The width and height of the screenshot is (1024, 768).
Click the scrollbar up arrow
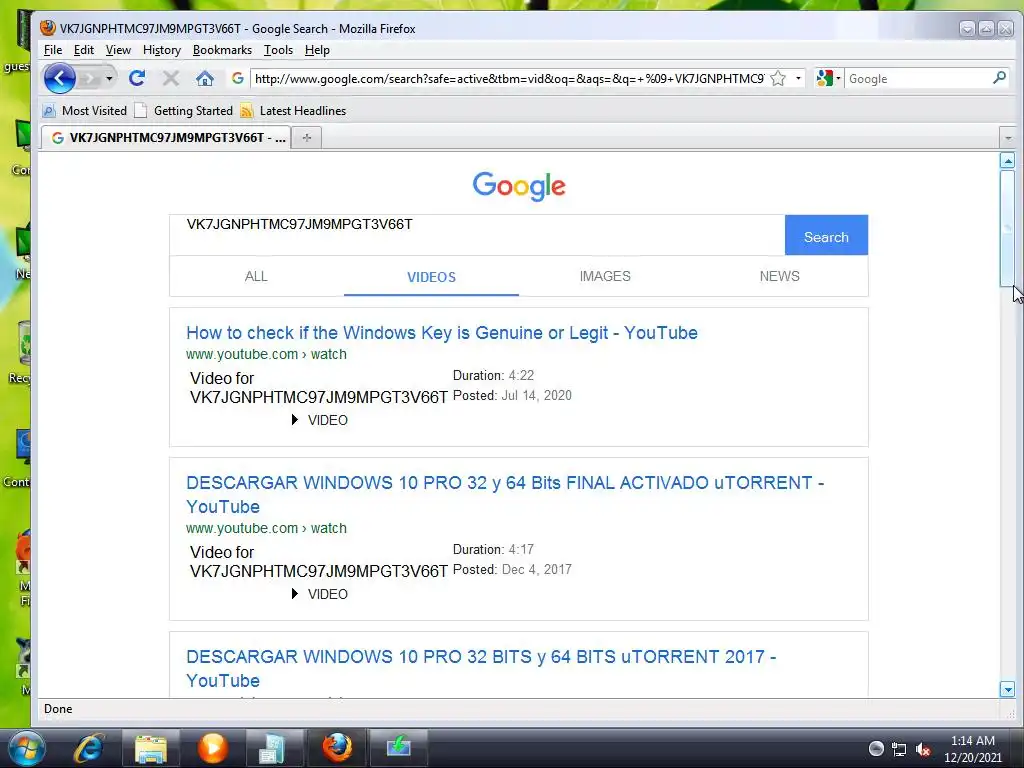1007,161
